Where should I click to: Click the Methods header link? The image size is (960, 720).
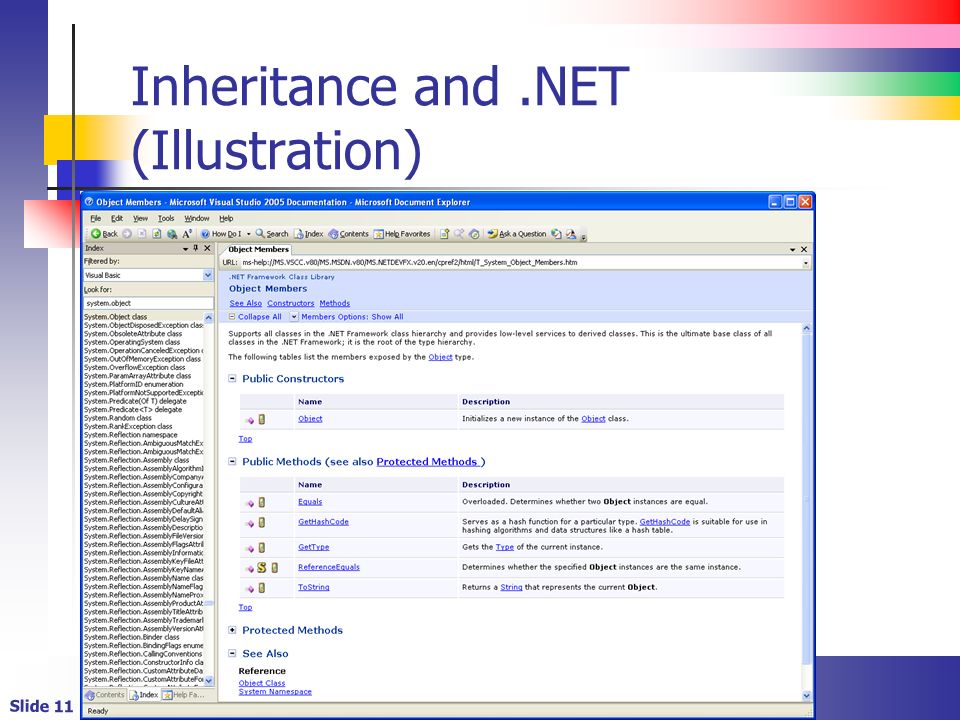(x=335, y=304)
